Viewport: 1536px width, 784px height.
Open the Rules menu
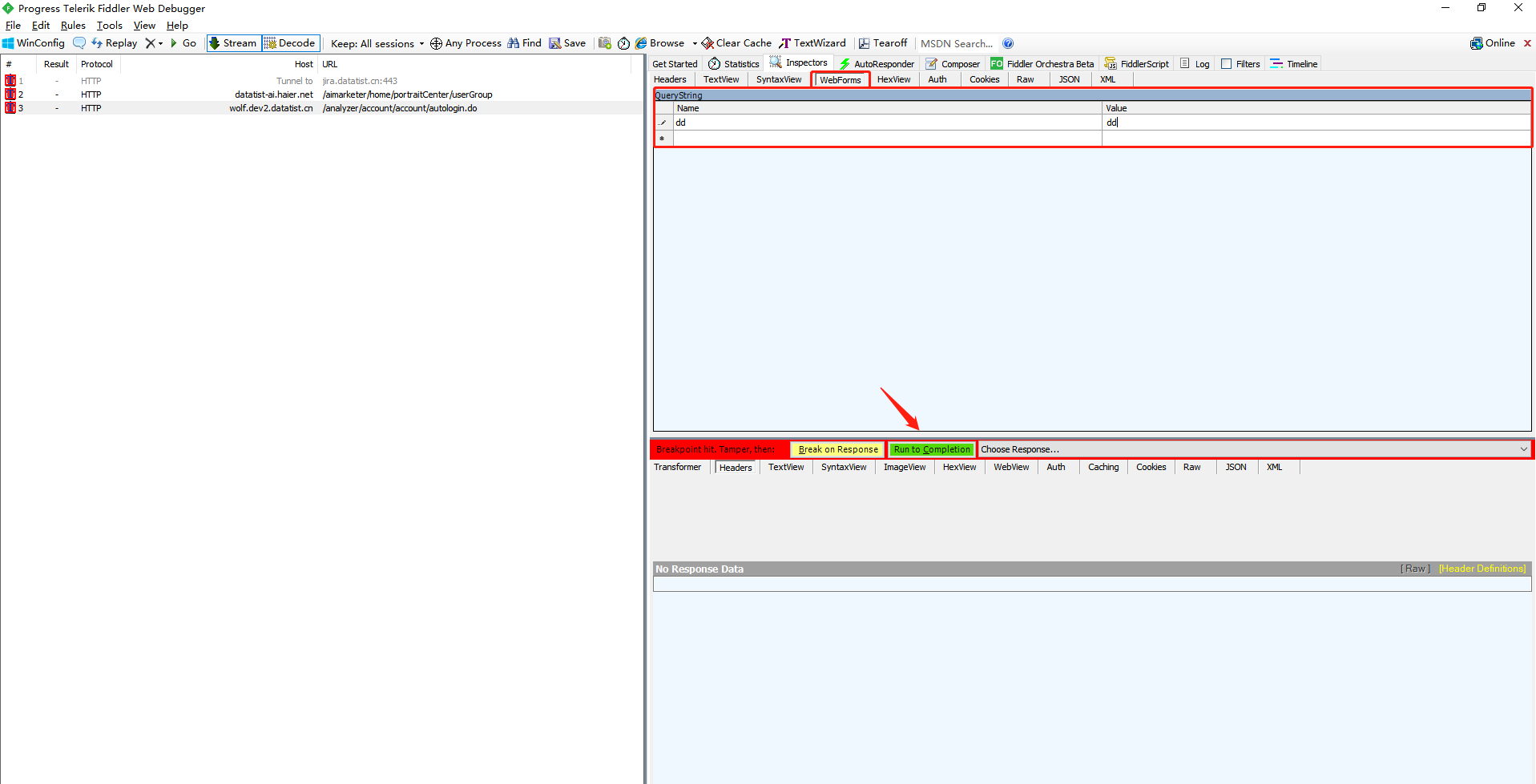(x=73, y=26)
